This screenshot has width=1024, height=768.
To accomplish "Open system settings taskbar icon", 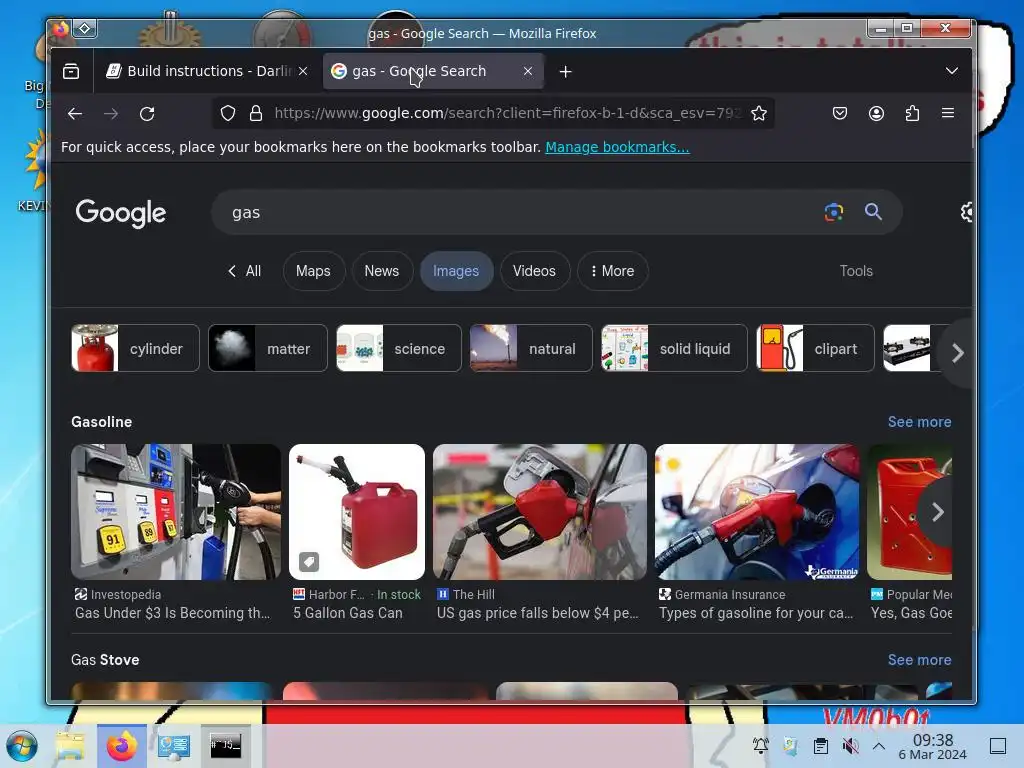I will [x=174, y=746].
